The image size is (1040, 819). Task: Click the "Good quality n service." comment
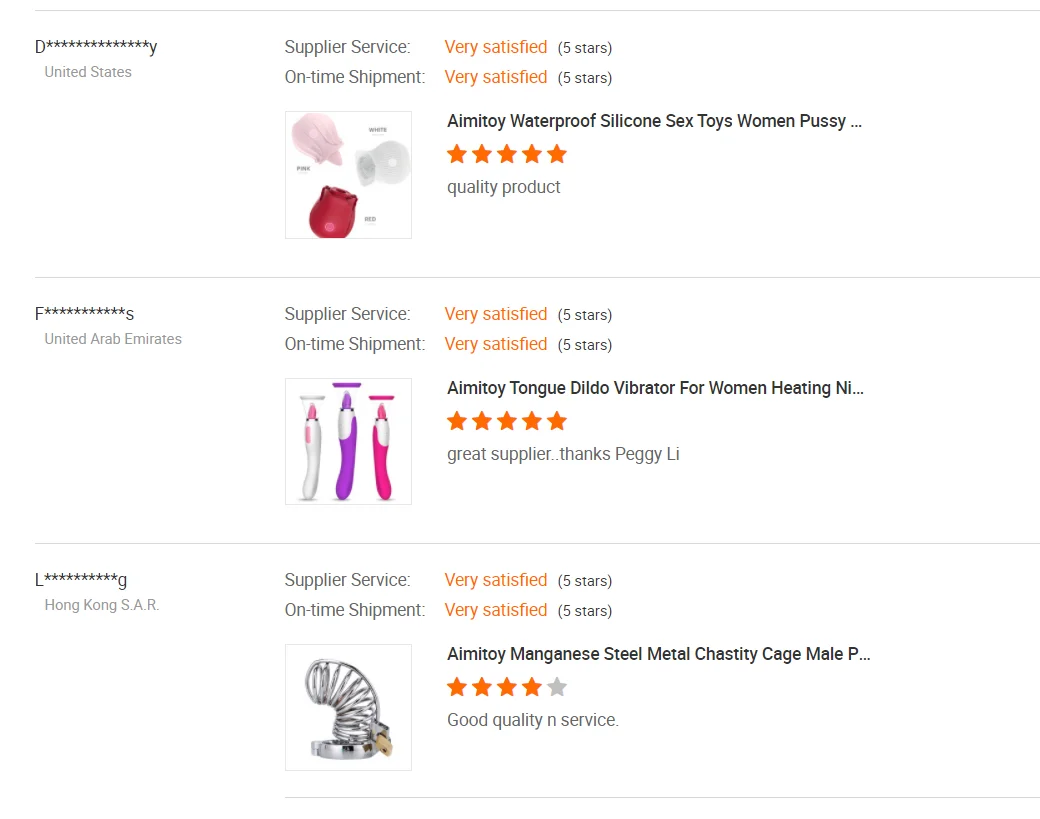pyautogui.click(x=533, y=720)
